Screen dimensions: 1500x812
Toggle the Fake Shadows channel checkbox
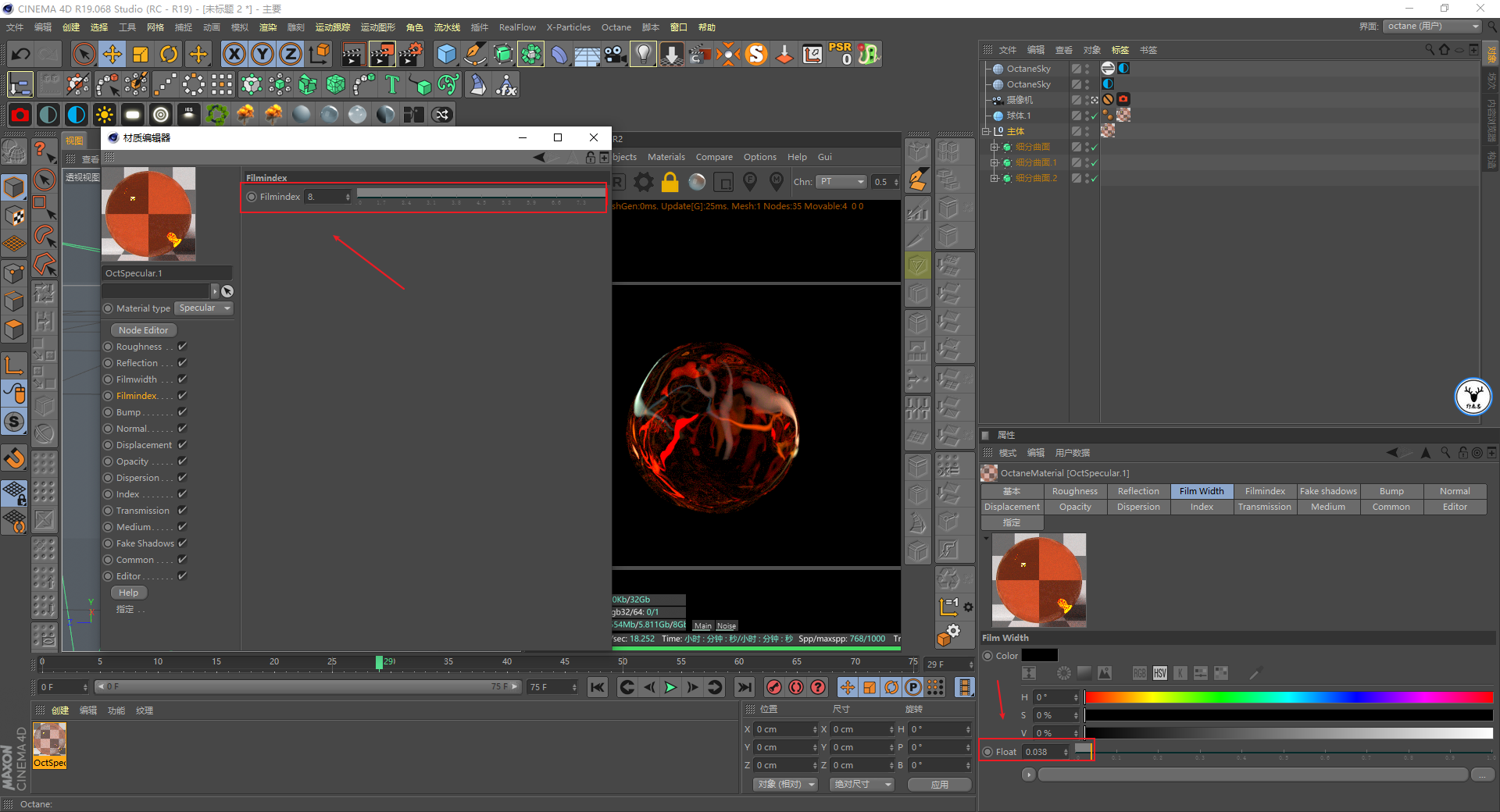click(x=182, y=543)
